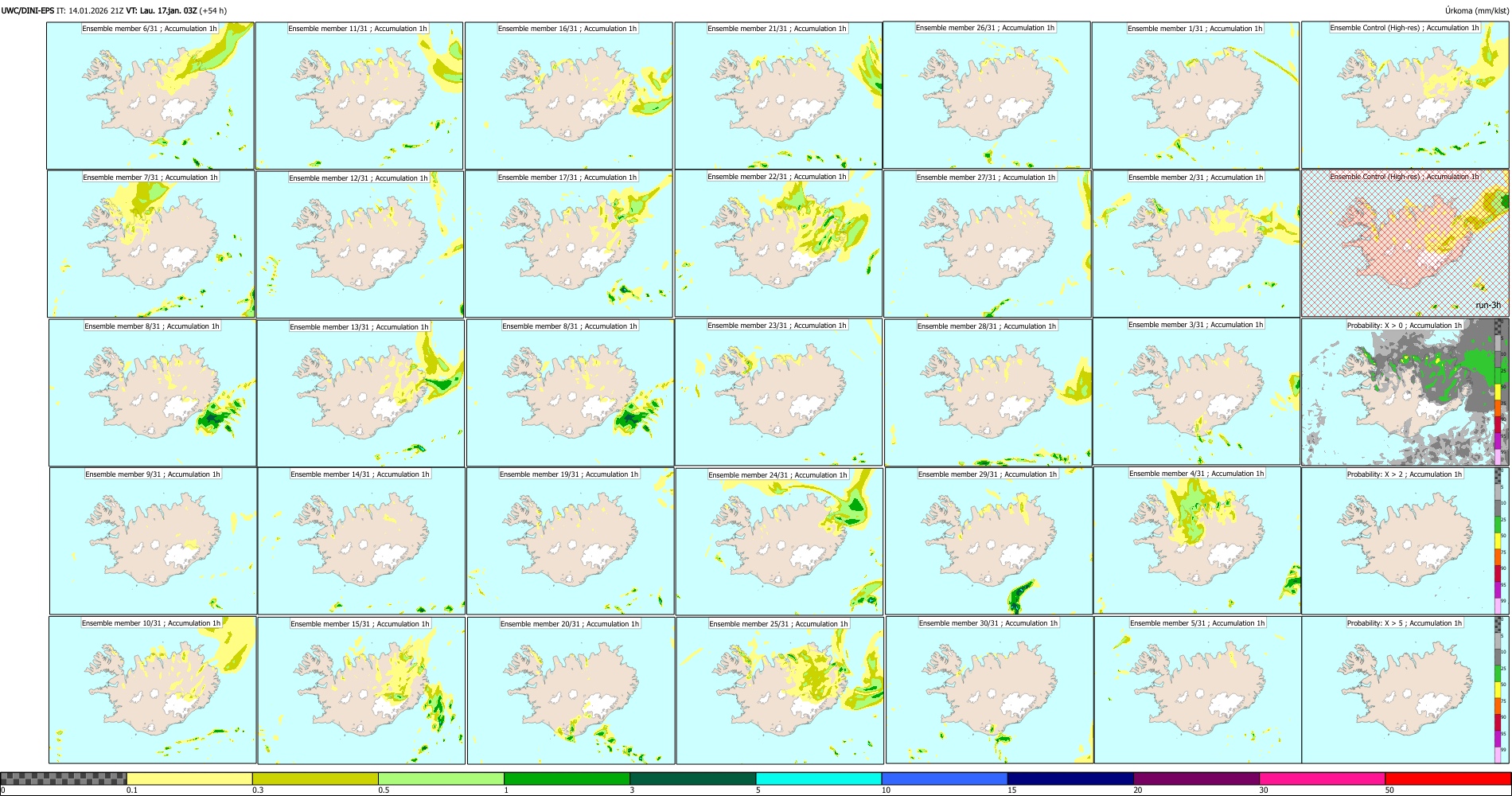This screenshot has height=796, width=1512.
Task: Open the Ensemble member 12/31 map
Action: (x=360, y=244)
